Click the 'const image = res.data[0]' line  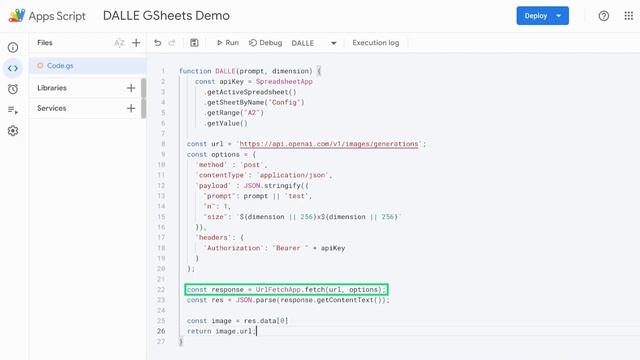(x=238, y=321)
